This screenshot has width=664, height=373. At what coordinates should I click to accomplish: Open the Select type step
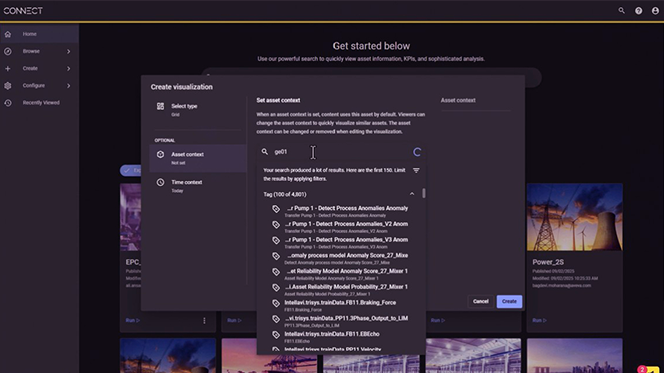pos(198,110)
